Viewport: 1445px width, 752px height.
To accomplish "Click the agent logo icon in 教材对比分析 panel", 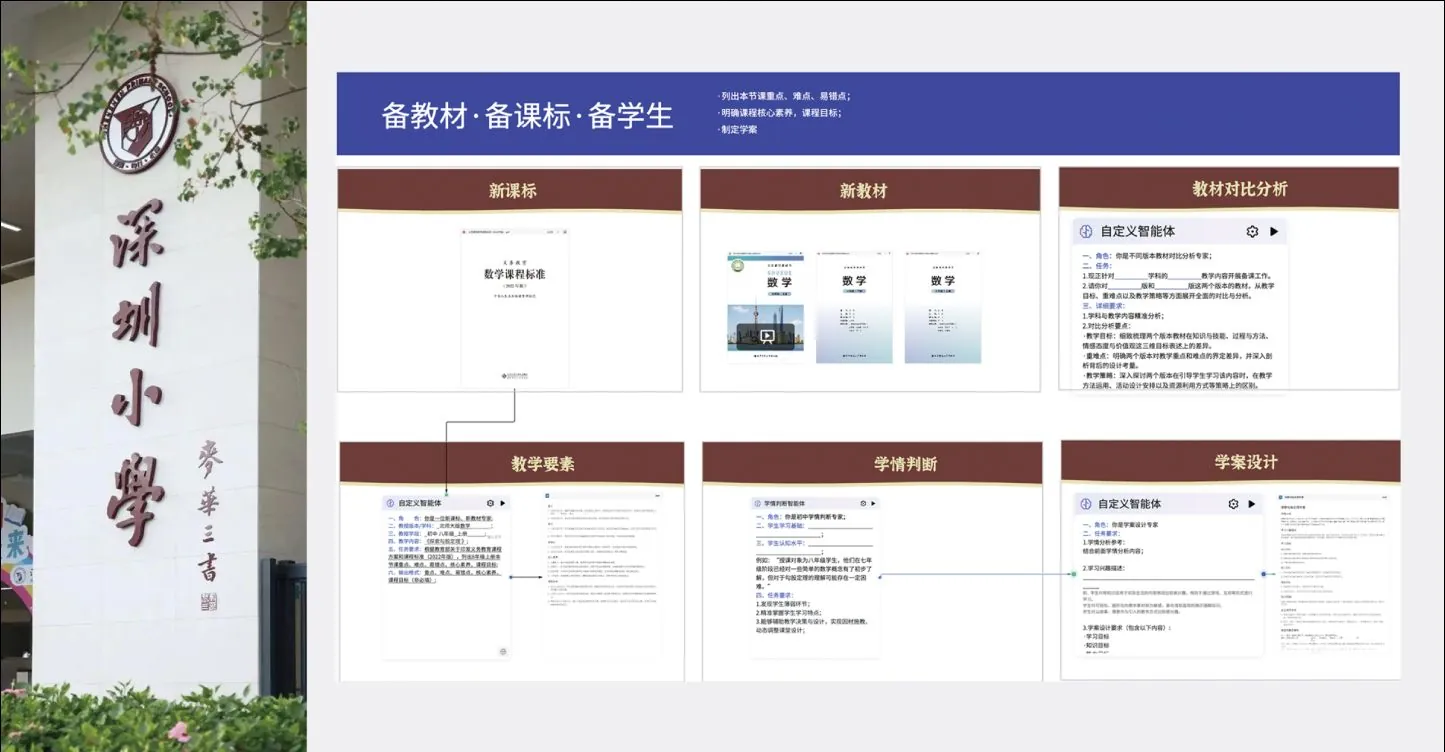I will tap(1087, 232).
